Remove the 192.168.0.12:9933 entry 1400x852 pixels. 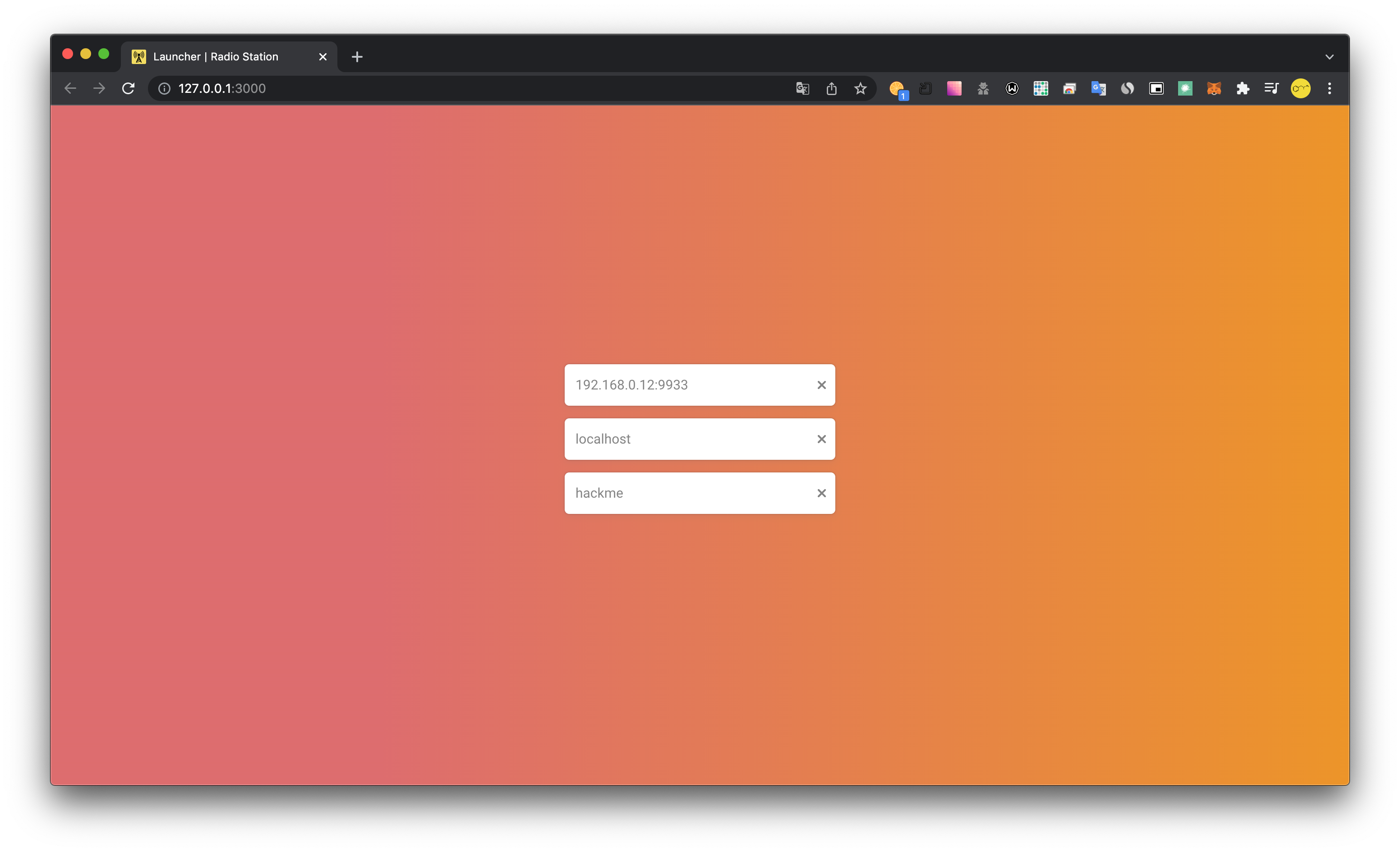(821, 385)
